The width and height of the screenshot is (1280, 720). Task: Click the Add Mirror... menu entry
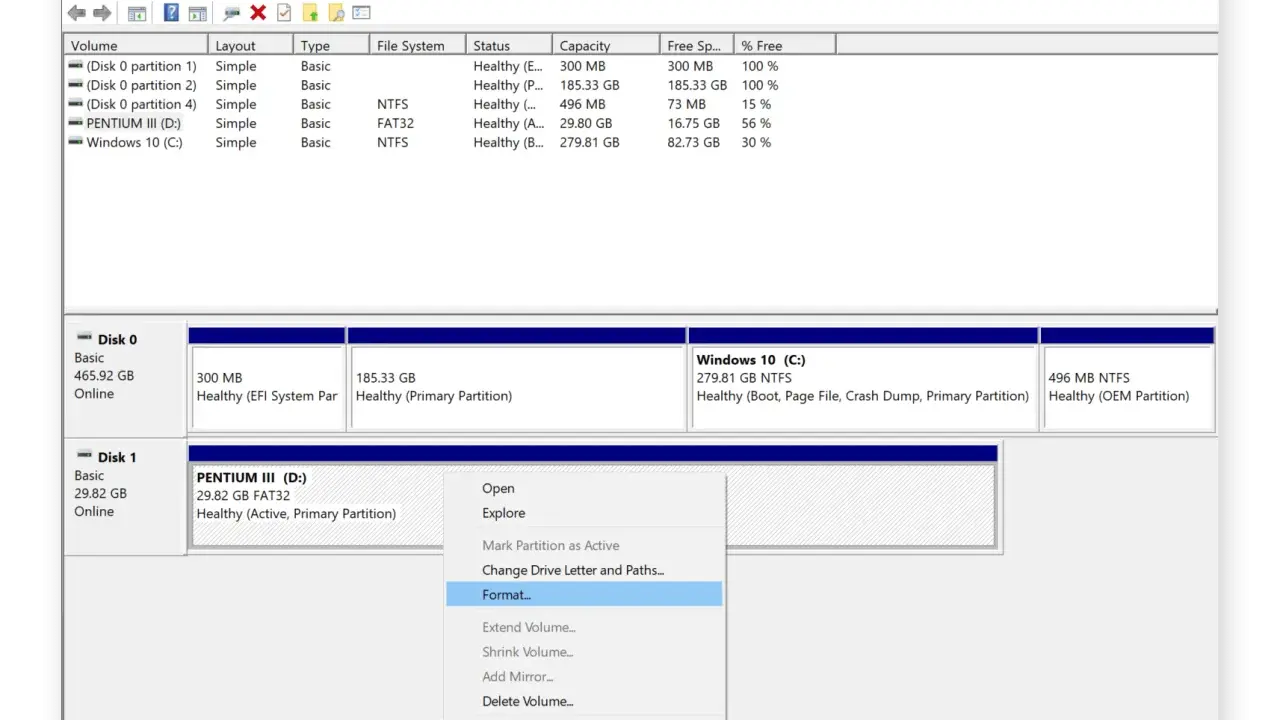click(584, 676)
